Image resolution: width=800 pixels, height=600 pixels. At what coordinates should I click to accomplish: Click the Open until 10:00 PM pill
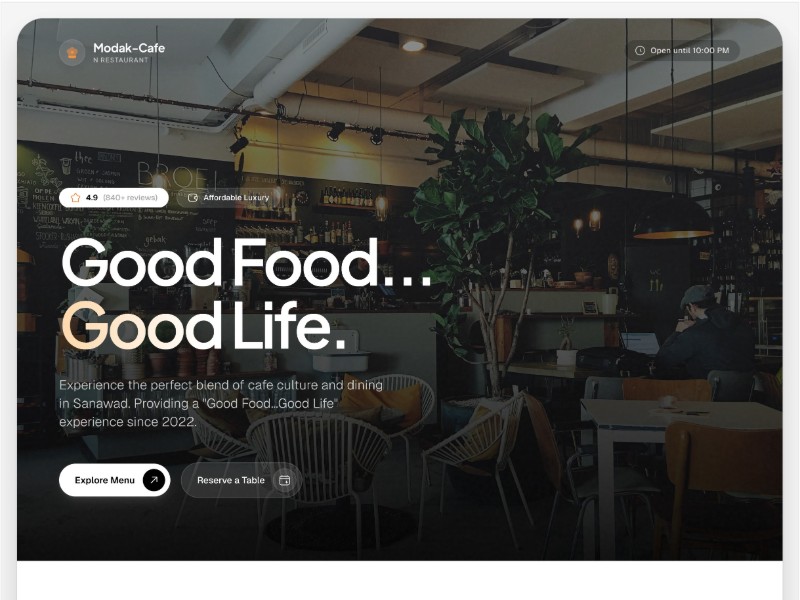click(683, 51)
